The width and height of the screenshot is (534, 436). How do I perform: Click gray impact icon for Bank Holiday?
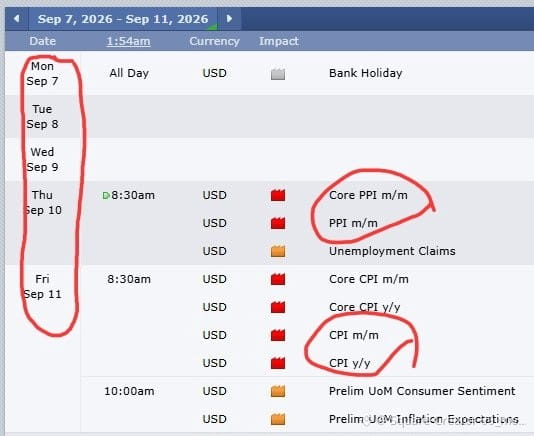point(278,74)
